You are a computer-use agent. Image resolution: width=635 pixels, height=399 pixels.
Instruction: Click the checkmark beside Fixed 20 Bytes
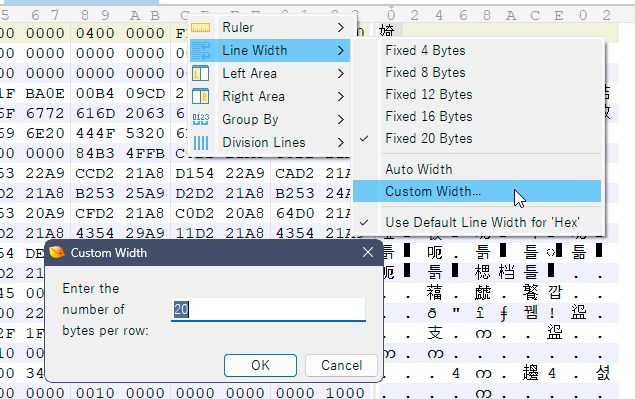pyautogui.click(x=364, y=139)
